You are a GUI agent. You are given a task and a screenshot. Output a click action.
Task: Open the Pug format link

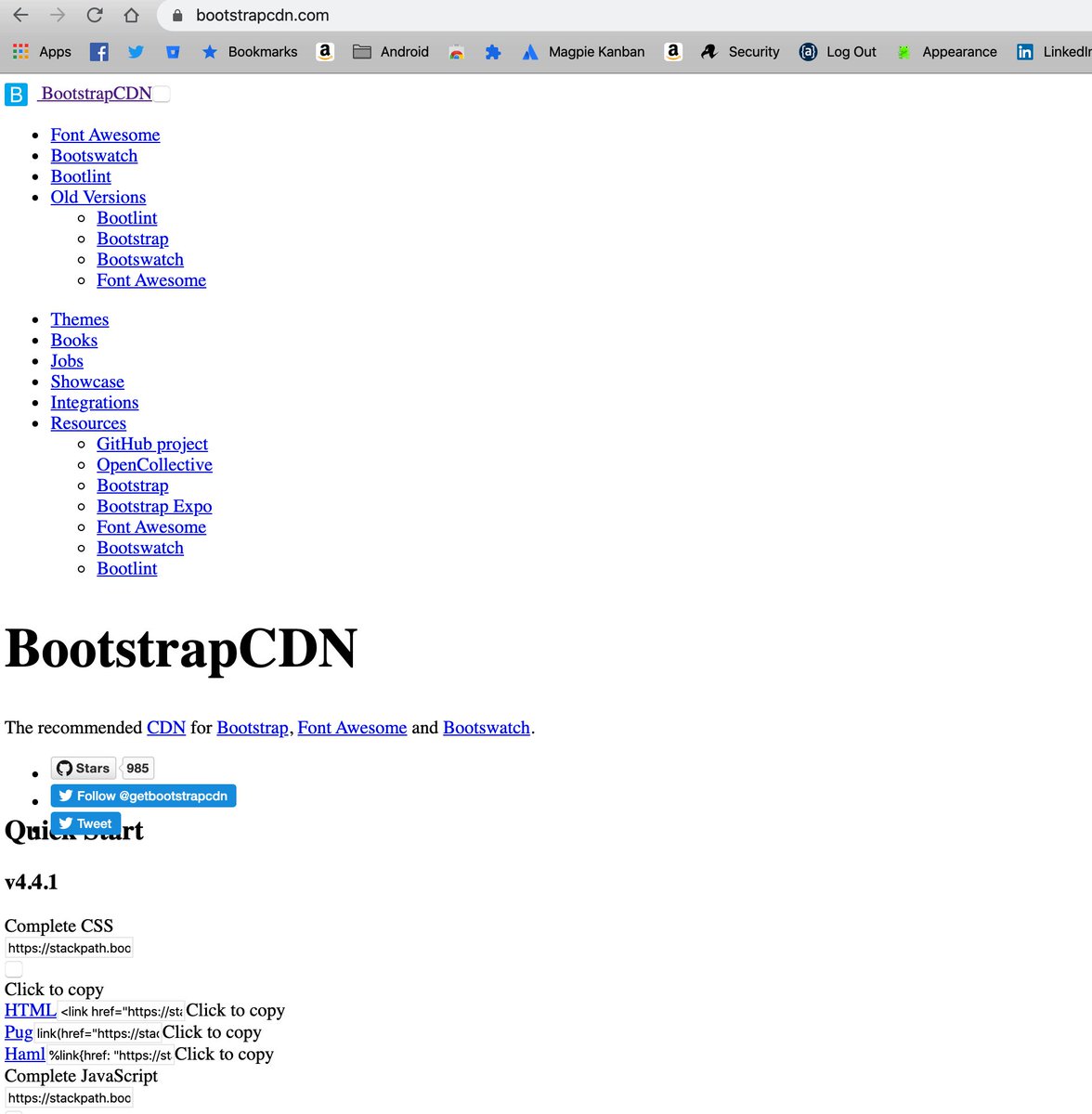[19, 1032]
